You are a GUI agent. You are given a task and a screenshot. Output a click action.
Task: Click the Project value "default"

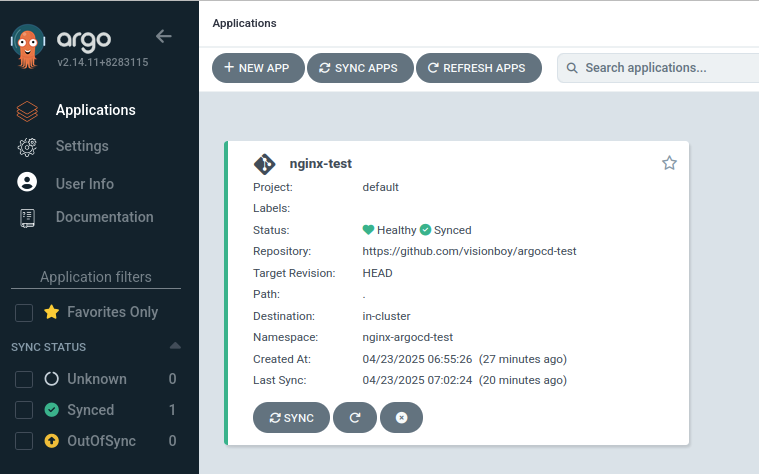point(380,187)
